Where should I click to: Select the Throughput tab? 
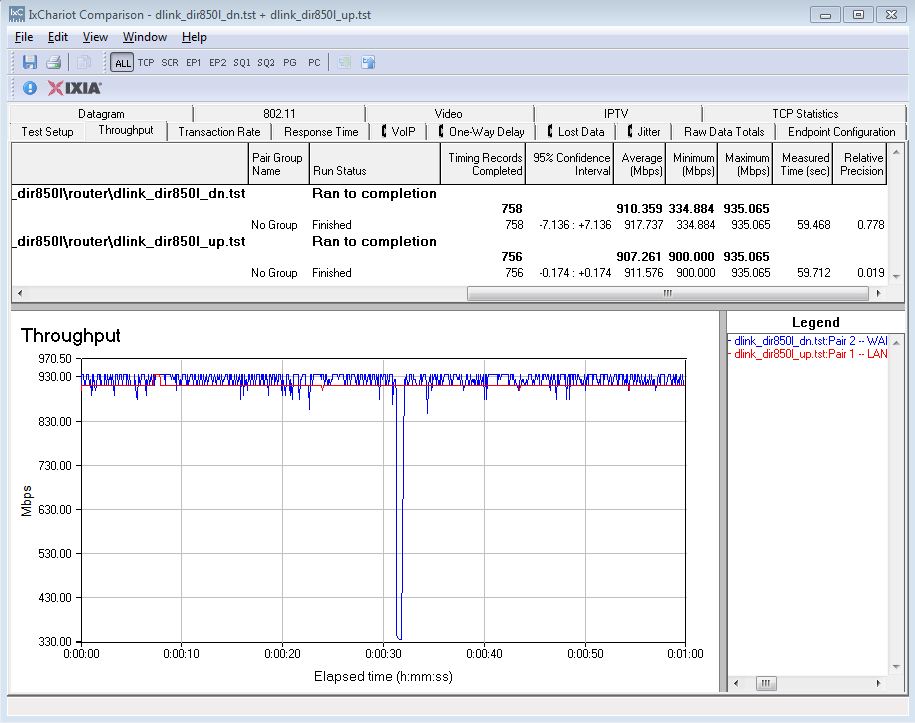click(x=125, y=130)
